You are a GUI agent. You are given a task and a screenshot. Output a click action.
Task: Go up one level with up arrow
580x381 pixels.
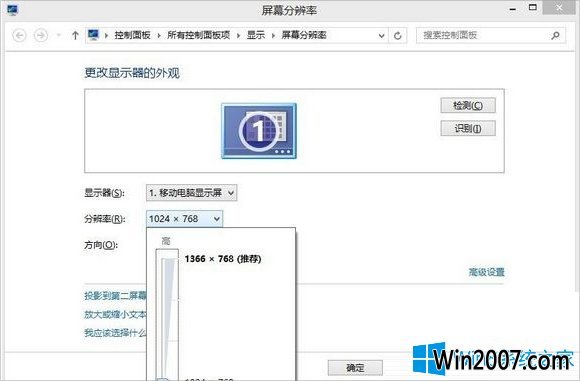(x=75, y=36)
